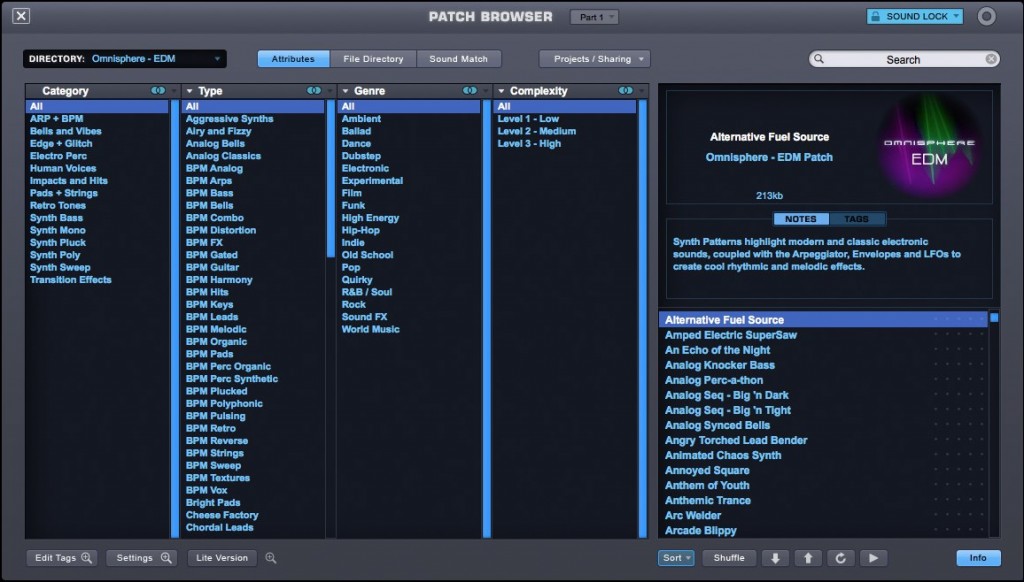Toggle the Complexity column link icon

coord(626,91)
